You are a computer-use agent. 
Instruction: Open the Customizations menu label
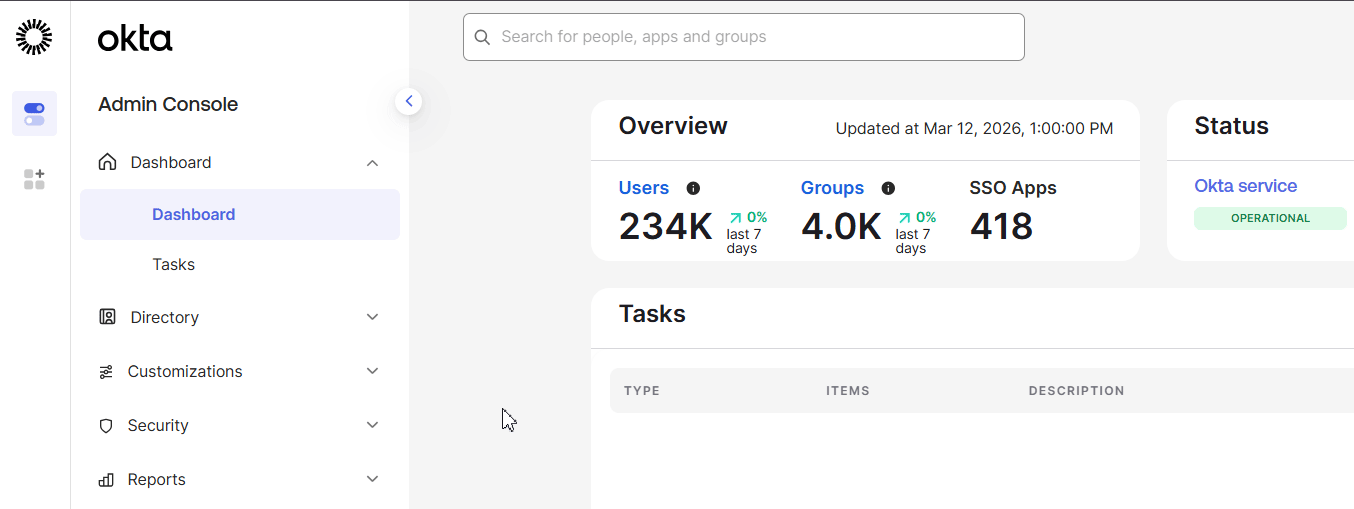(x=185, y=371)
